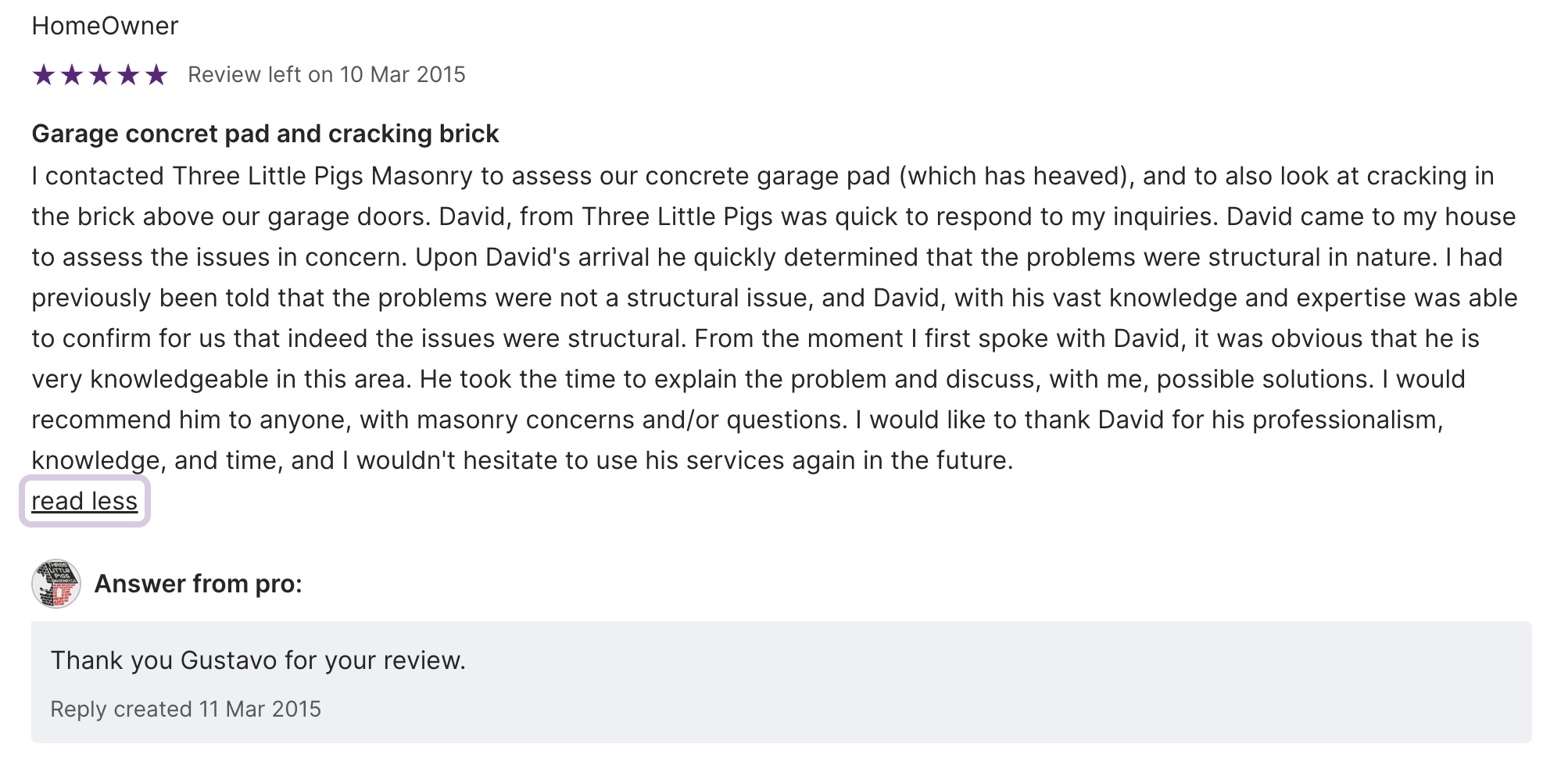
Task: Click the review title about garage concret pad
Action: pos(265,134)
